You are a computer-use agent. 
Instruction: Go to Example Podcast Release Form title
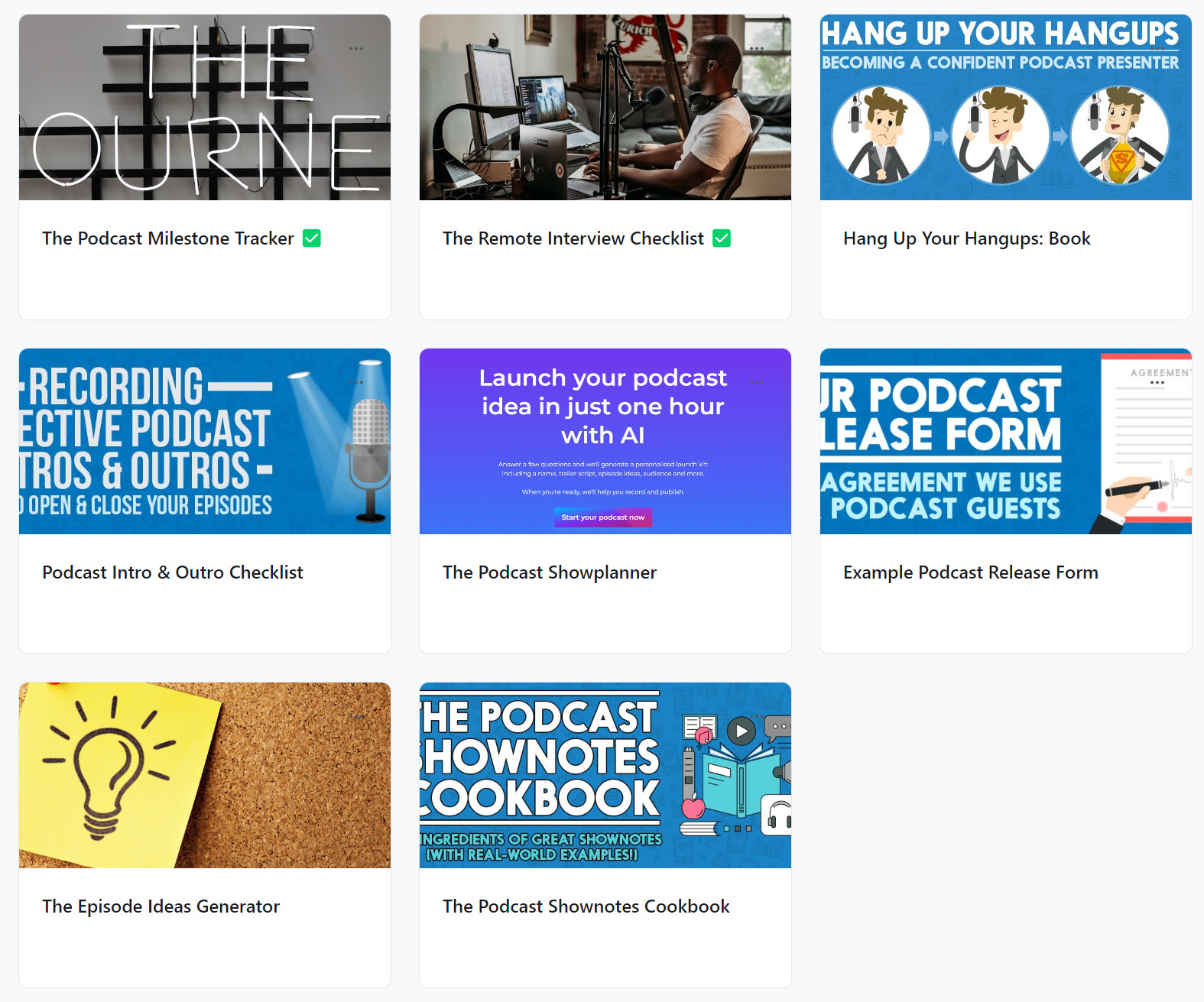pos(970,572)
